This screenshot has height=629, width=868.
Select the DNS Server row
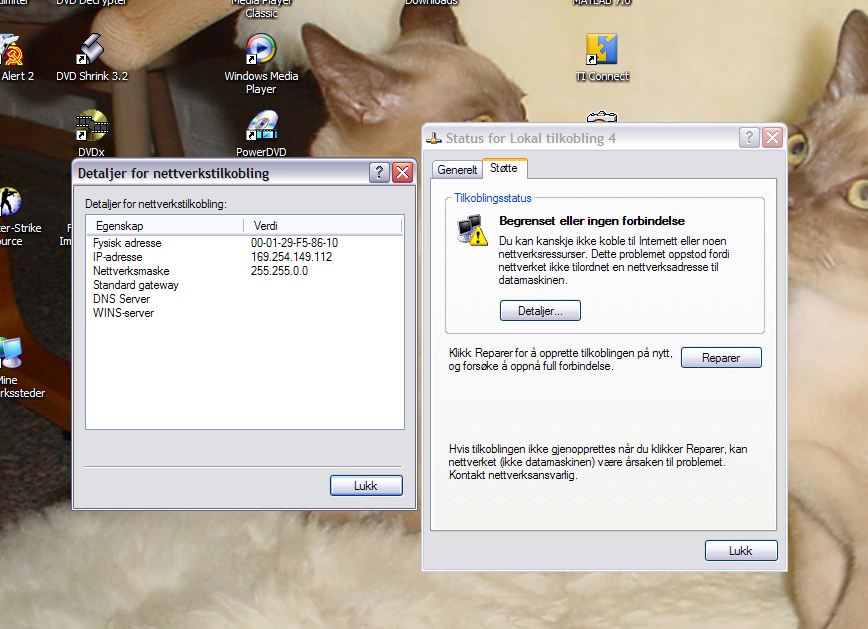(245, 299)
